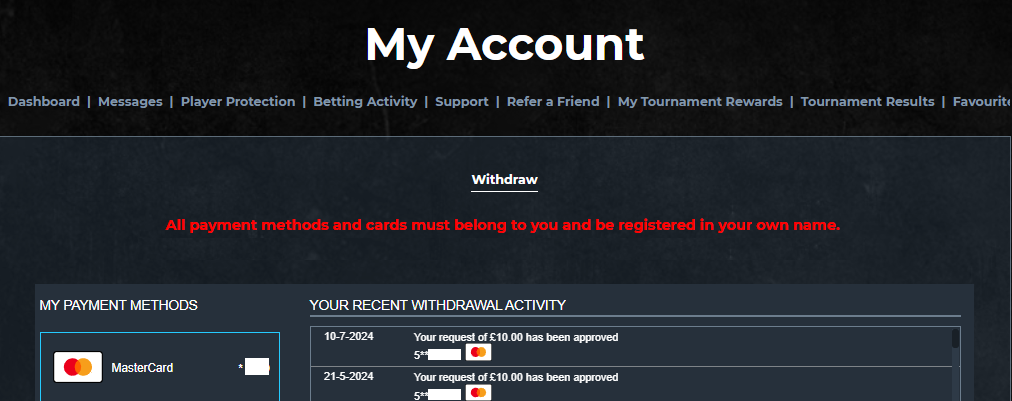Click the masked card number on MasterCard method
This screenshot has height=401, width=1012.
coord(254,367)
